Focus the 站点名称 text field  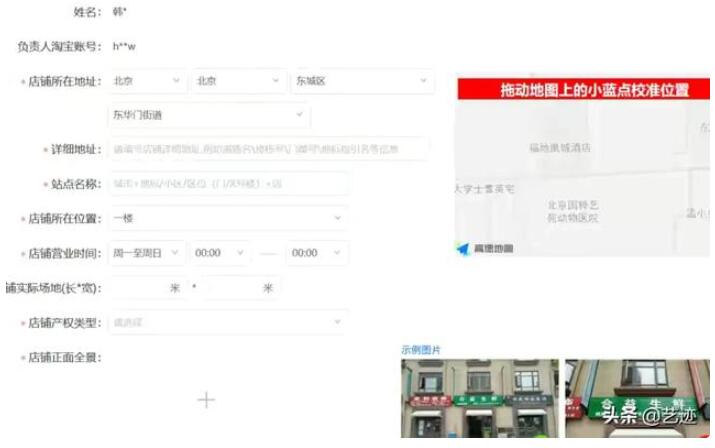point(228,184)
